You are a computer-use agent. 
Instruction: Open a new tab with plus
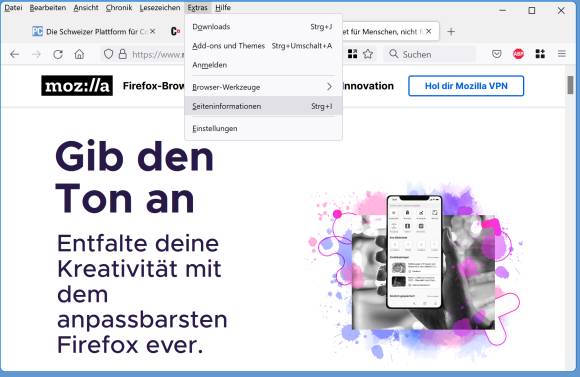(x=451, y=32)
